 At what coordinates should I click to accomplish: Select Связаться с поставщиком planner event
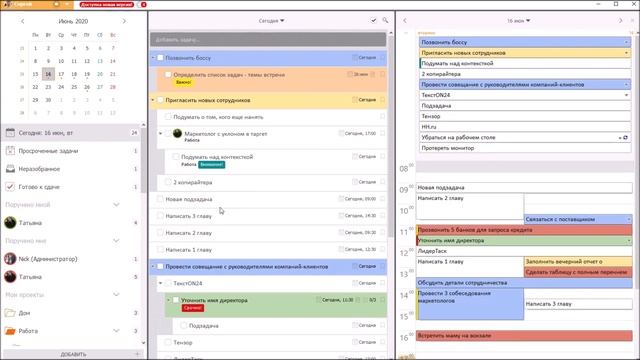[578, 219]
